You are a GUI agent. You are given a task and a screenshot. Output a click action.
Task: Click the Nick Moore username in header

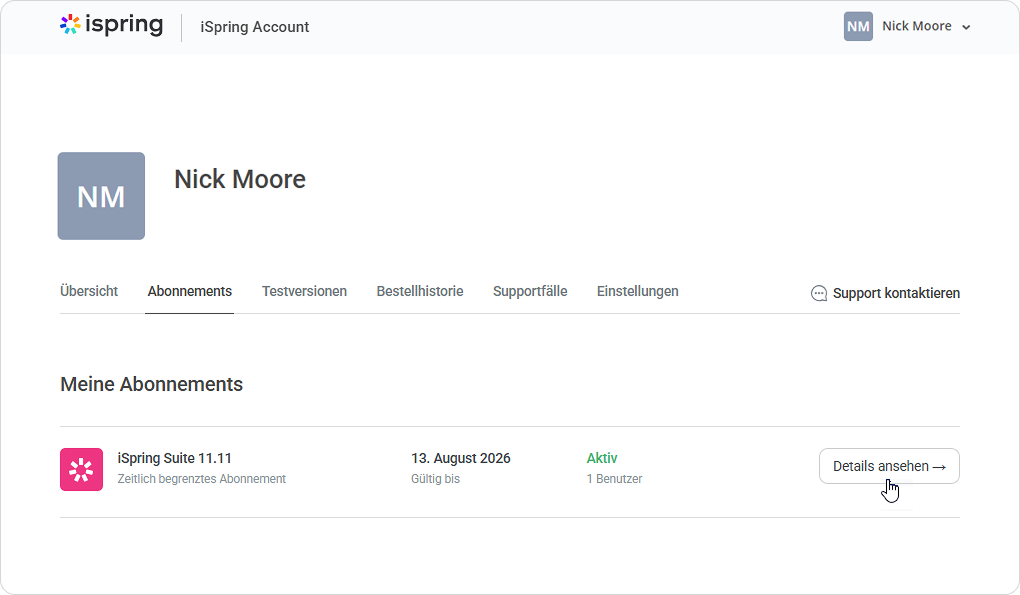[x=917, y=26]
